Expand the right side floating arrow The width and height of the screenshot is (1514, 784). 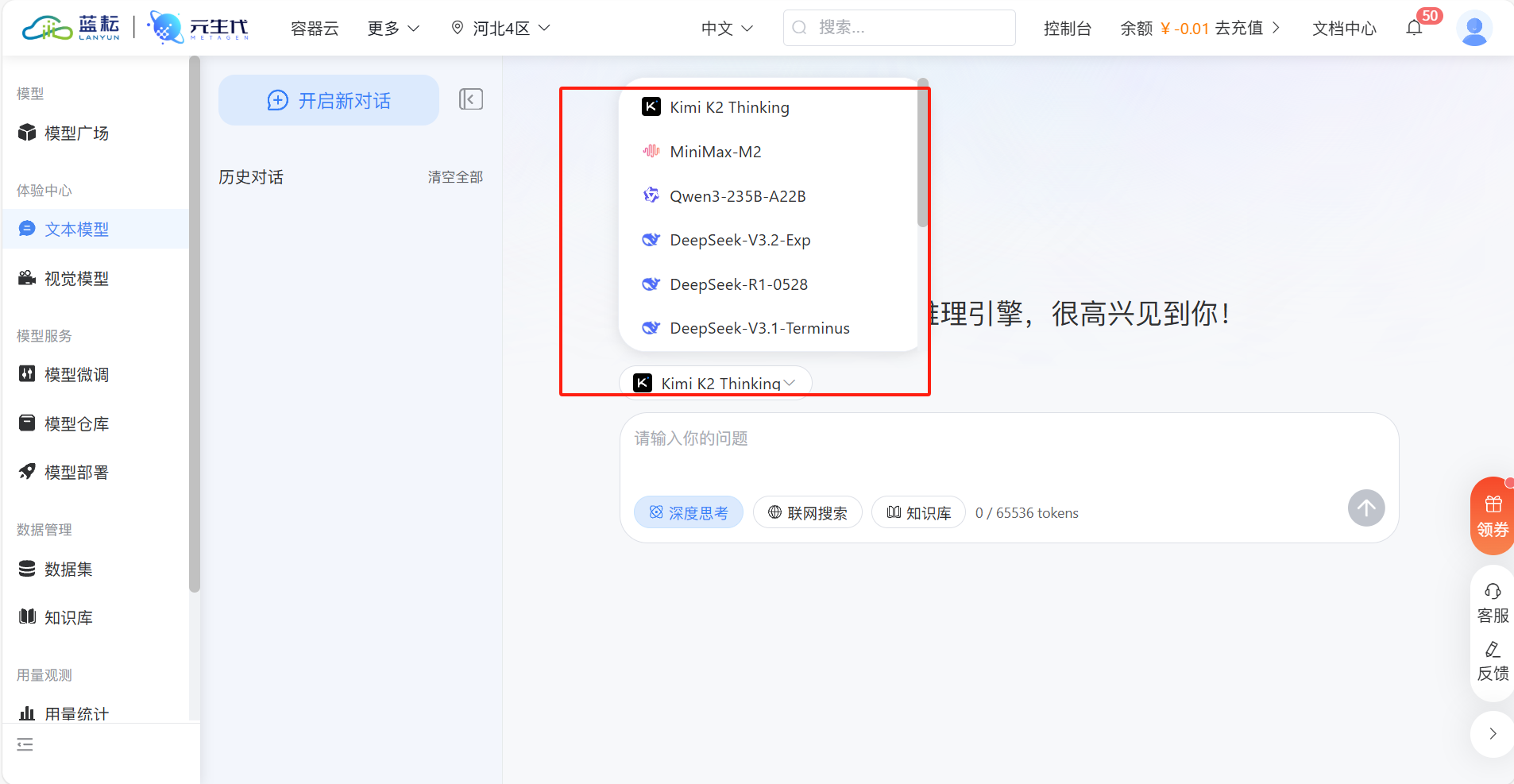[1493, 734]
